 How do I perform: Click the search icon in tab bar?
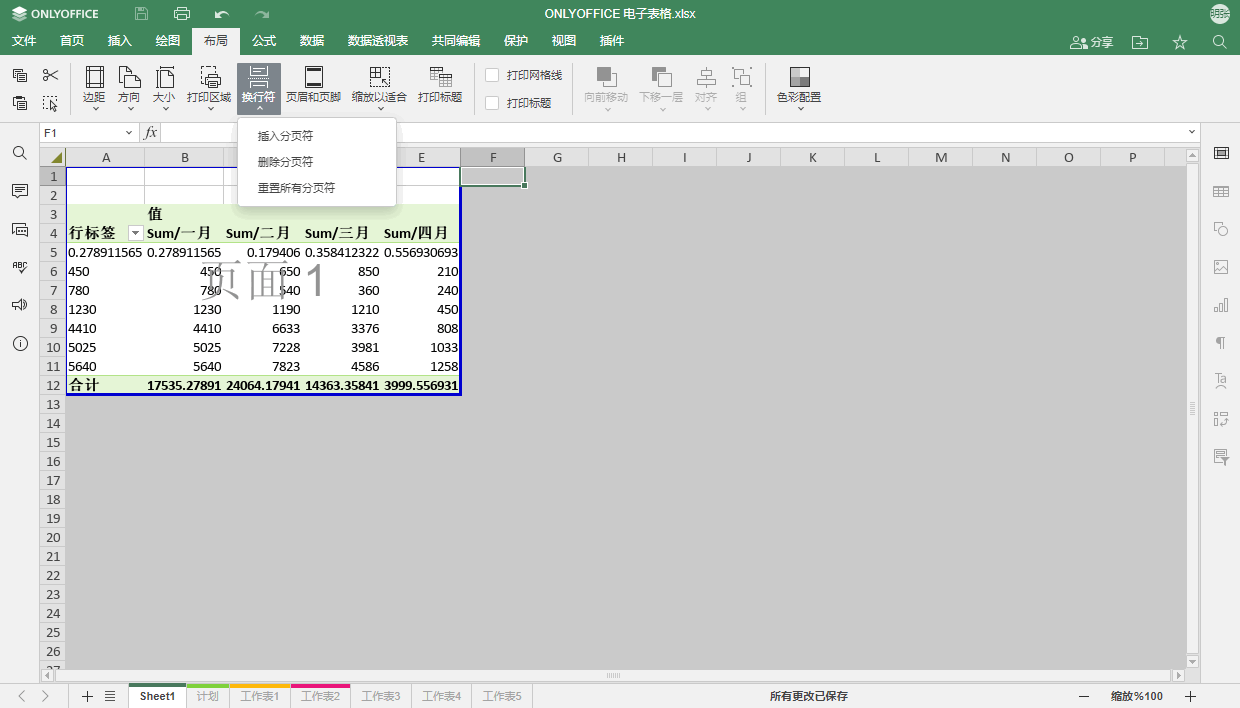(x=1220, y=42)
